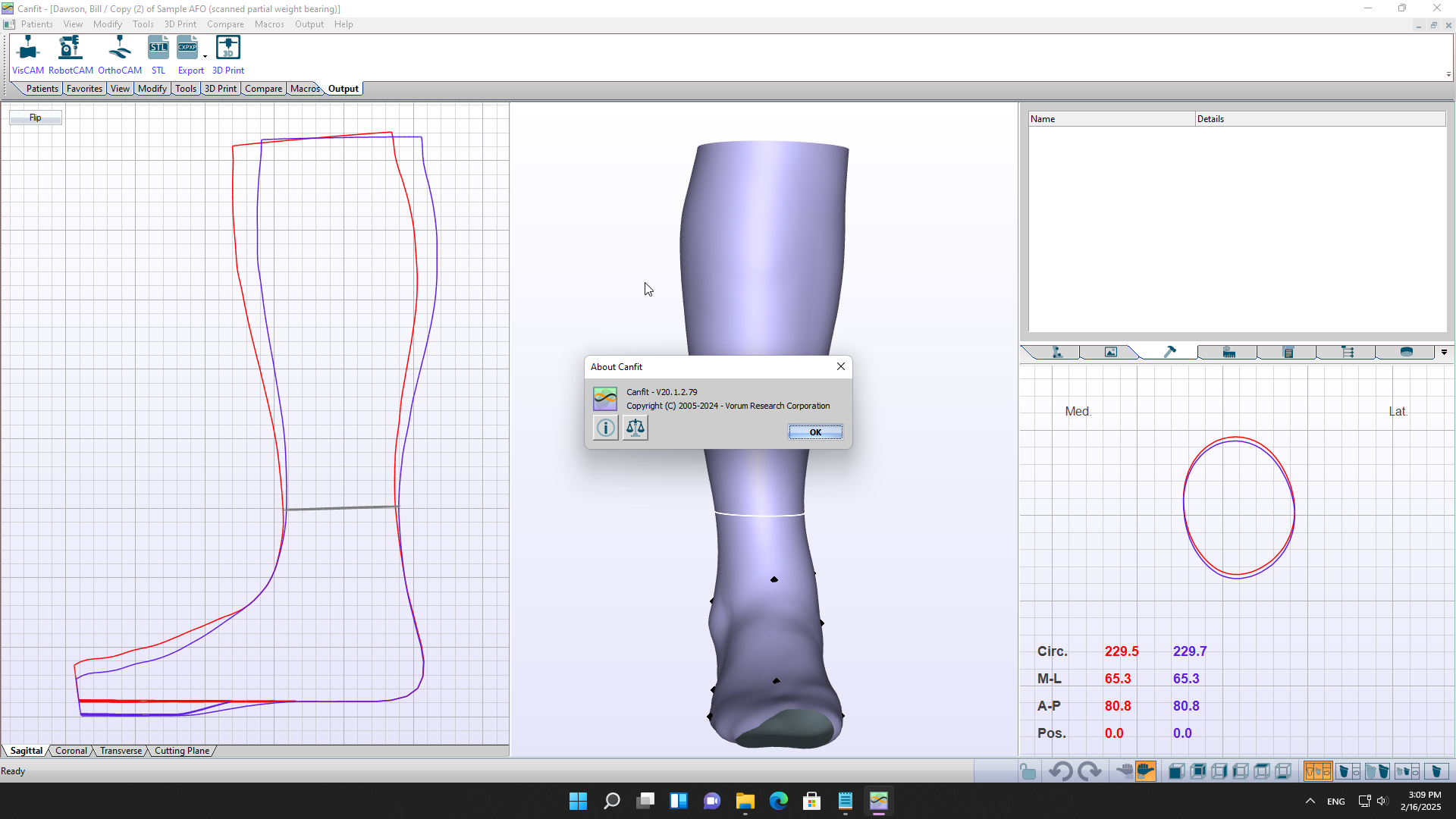The image size is (1456, 819).
Task: Close the About Canfit dialog
Action: 841,366
